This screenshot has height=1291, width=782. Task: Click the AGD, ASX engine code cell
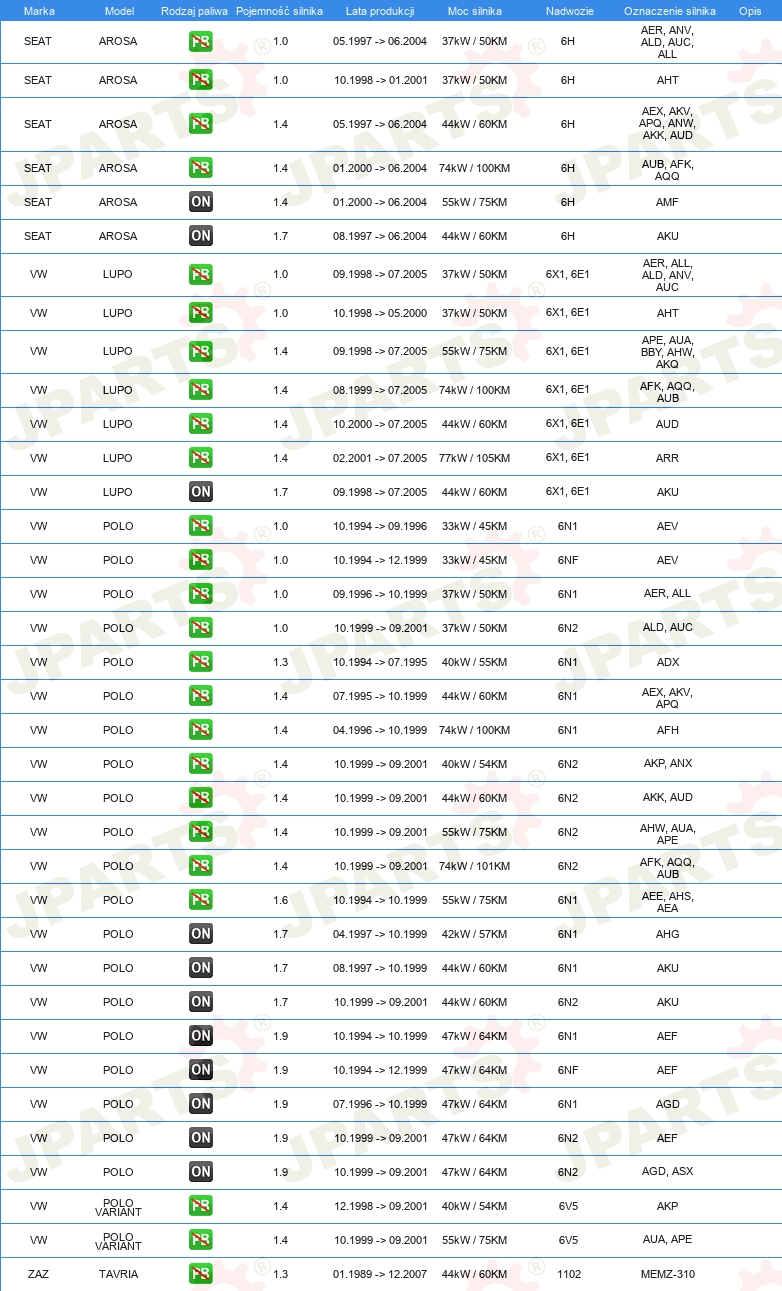pyautogui.click(x=668, y=1172)
